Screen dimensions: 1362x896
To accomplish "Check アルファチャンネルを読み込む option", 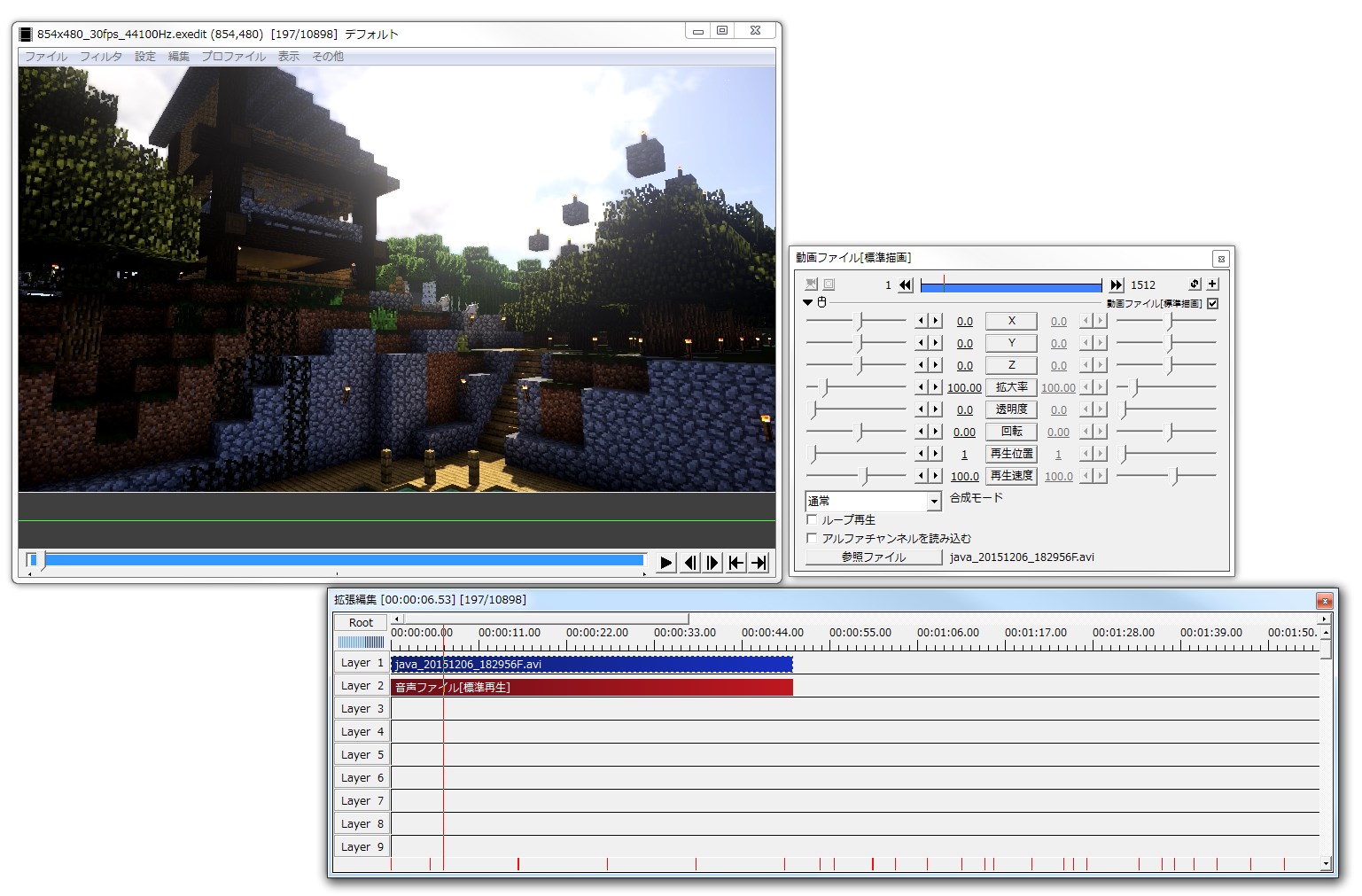I will pyautogui.click(x=812, y=538).
